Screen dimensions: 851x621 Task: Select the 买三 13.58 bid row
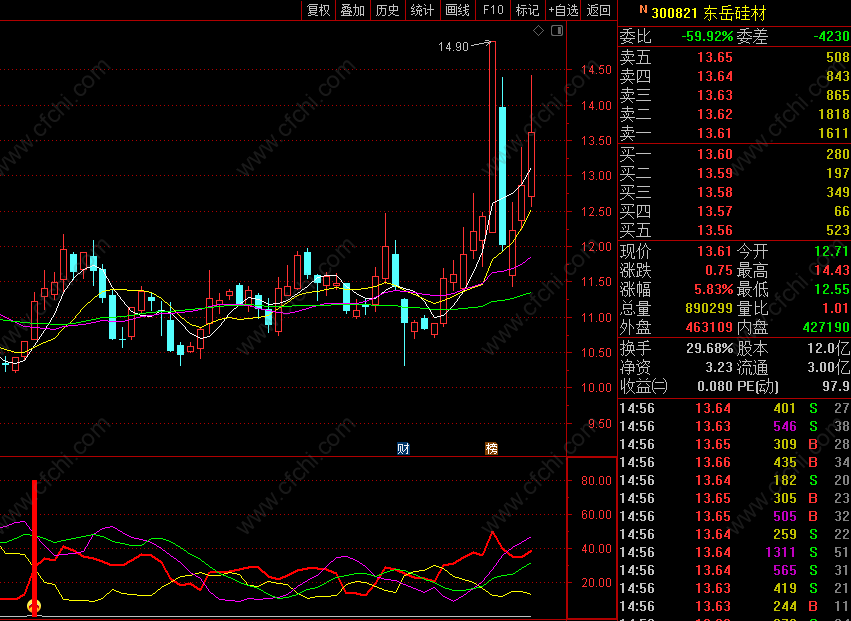pos(735,192)
